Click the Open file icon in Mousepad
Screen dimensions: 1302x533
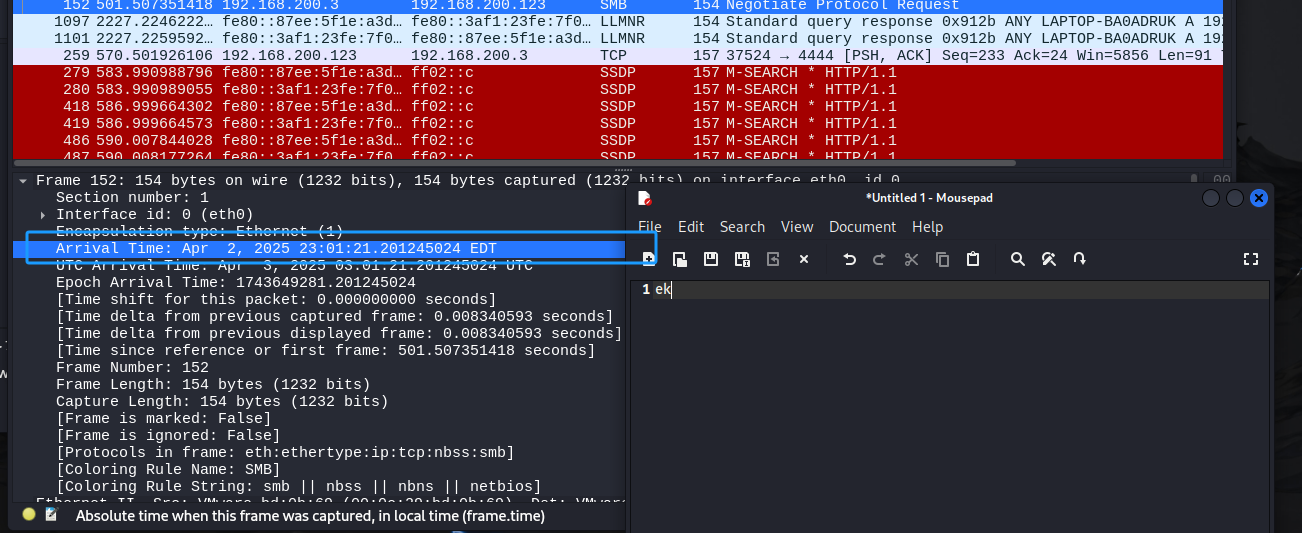tap(680, 259)
